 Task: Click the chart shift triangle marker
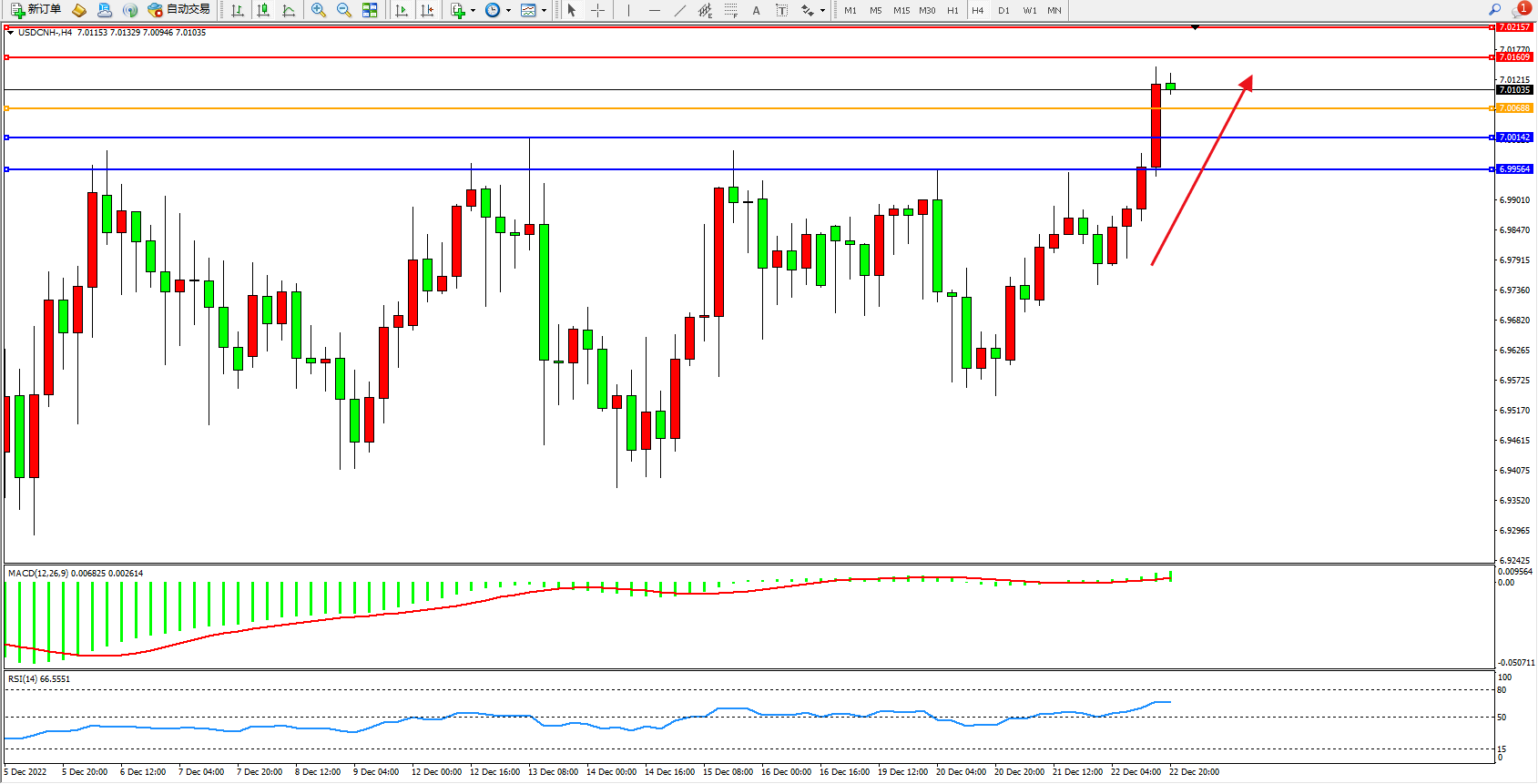(x=1195, y=27)
